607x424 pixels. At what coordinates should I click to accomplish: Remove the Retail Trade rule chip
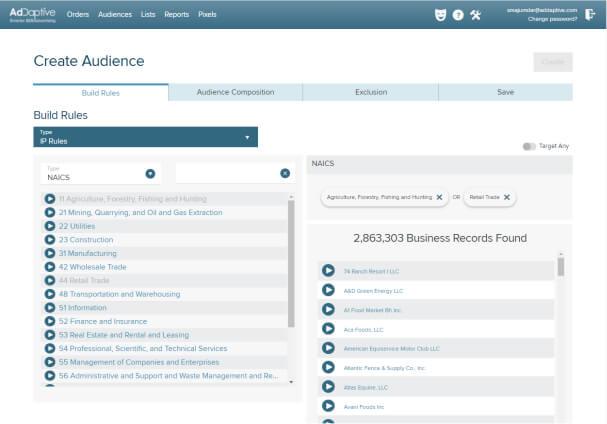pyautogui.click(x=507, y=197)
